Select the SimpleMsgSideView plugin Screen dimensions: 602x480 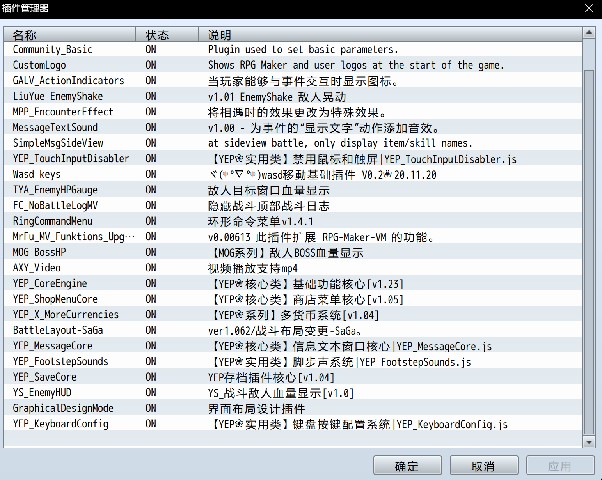click(293, 143)
